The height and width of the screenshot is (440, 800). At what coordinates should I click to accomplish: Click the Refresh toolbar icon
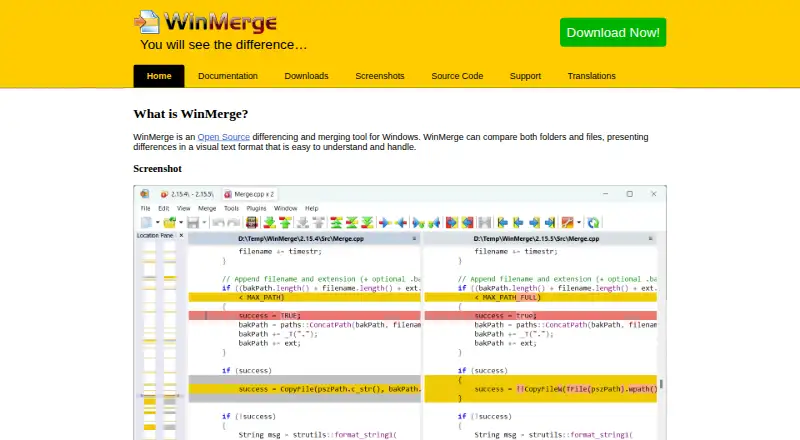(593, 223)
